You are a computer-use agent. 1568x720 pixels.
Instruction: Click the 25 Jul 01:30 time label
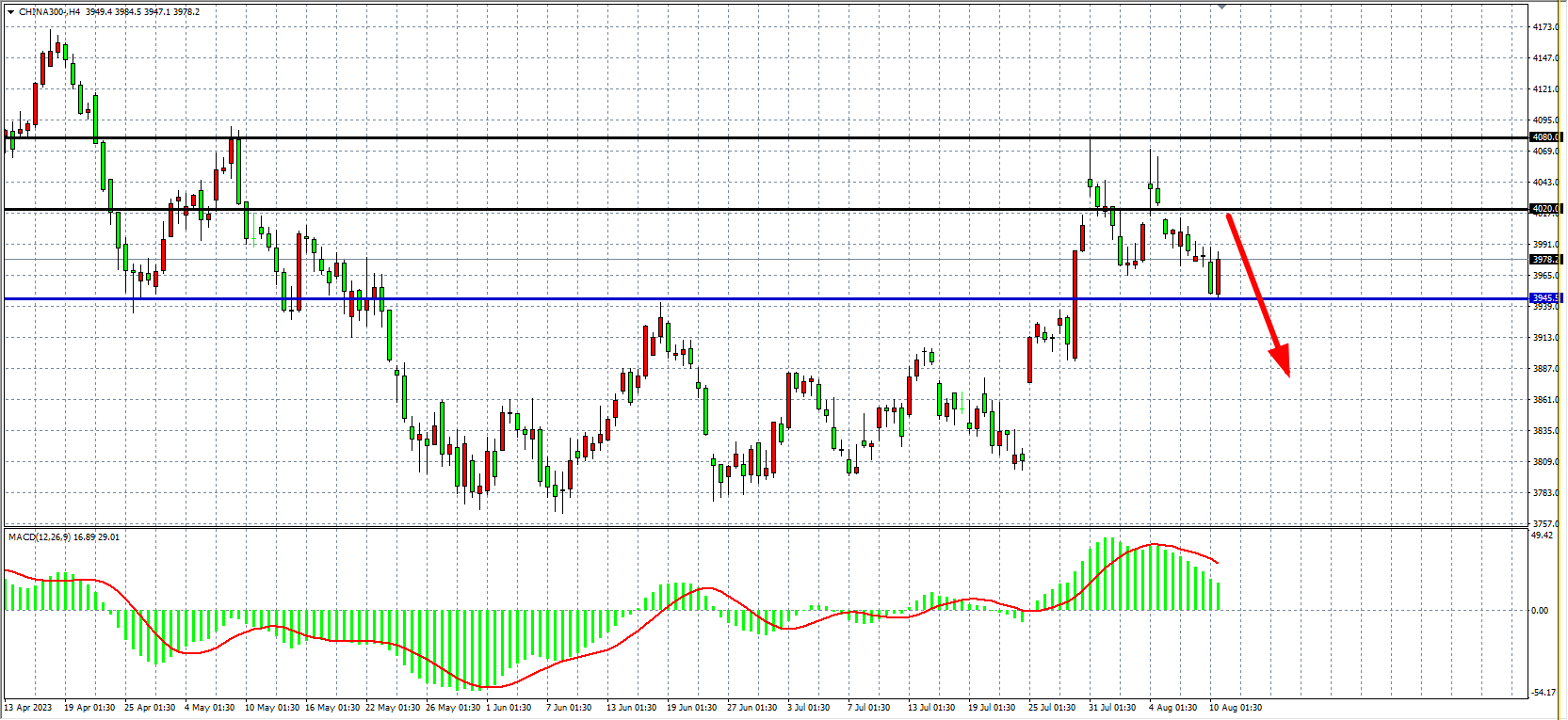[x=1052, y=708]
